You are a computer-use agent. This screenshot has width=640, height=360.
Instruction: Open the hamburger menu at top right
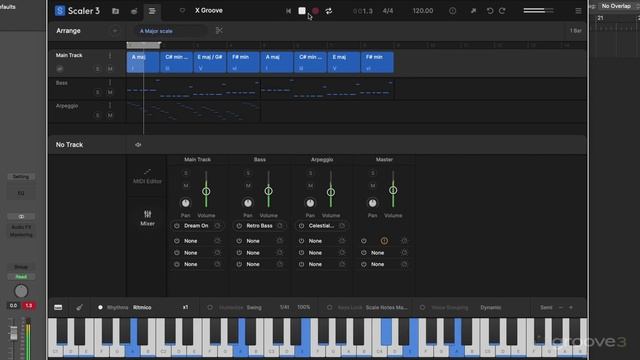[x=578, y=11]
